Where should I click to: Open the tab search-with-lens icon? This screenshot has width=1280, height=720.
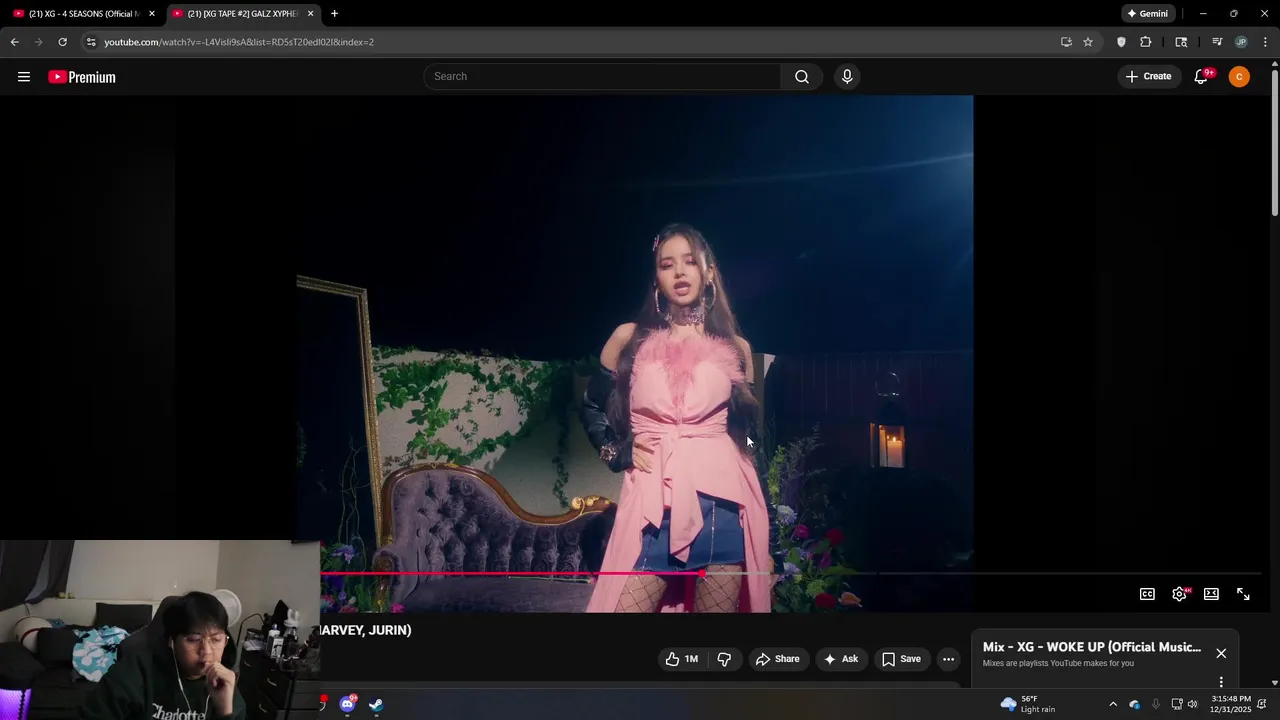tap(1181, 42)
